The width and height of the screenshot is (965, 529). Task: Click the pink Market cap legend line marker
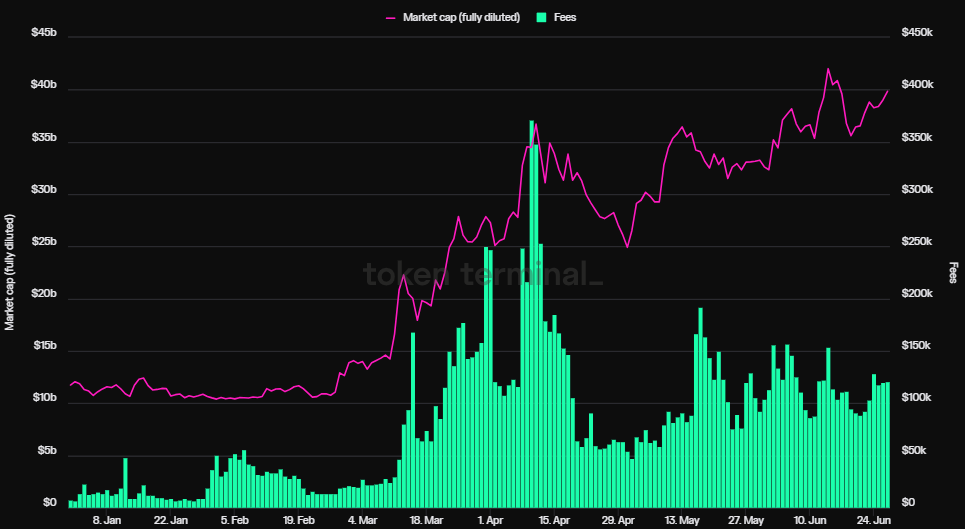point(391,18)
